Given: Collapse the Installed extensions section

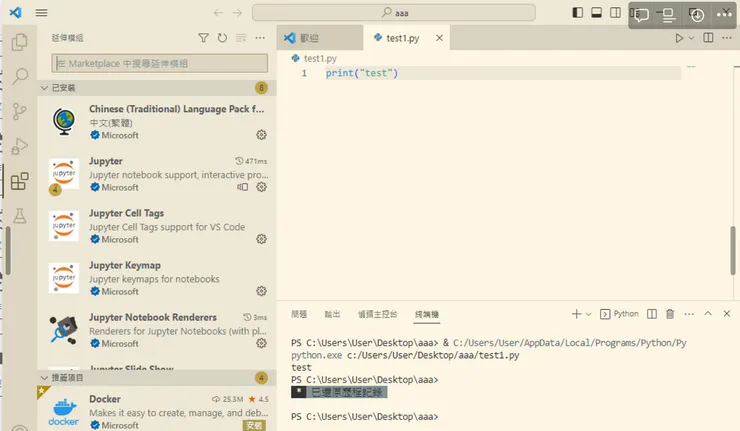Looking at the screenshot, I should (x=44, y=88).
